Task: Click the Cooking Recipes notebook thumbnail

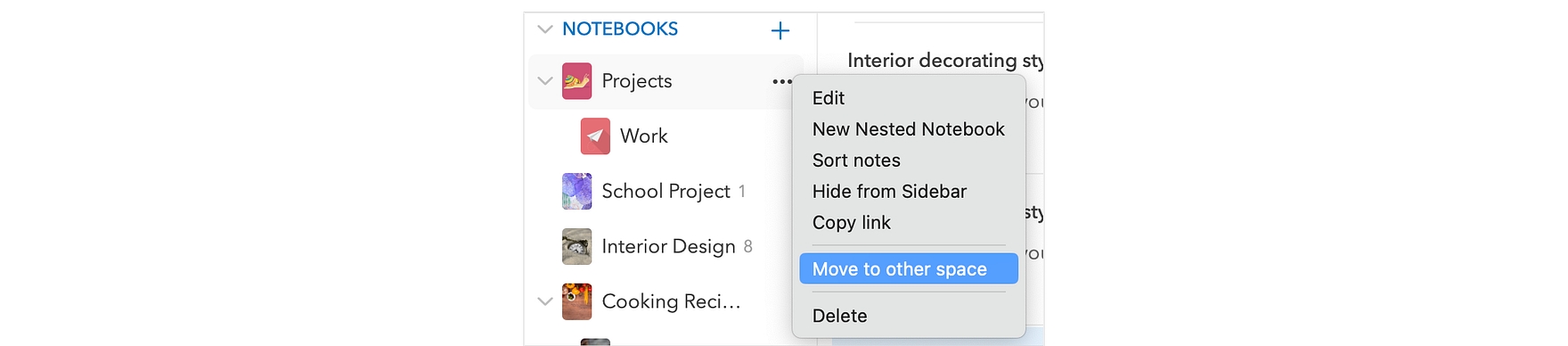Action: [x=577, y=301]
